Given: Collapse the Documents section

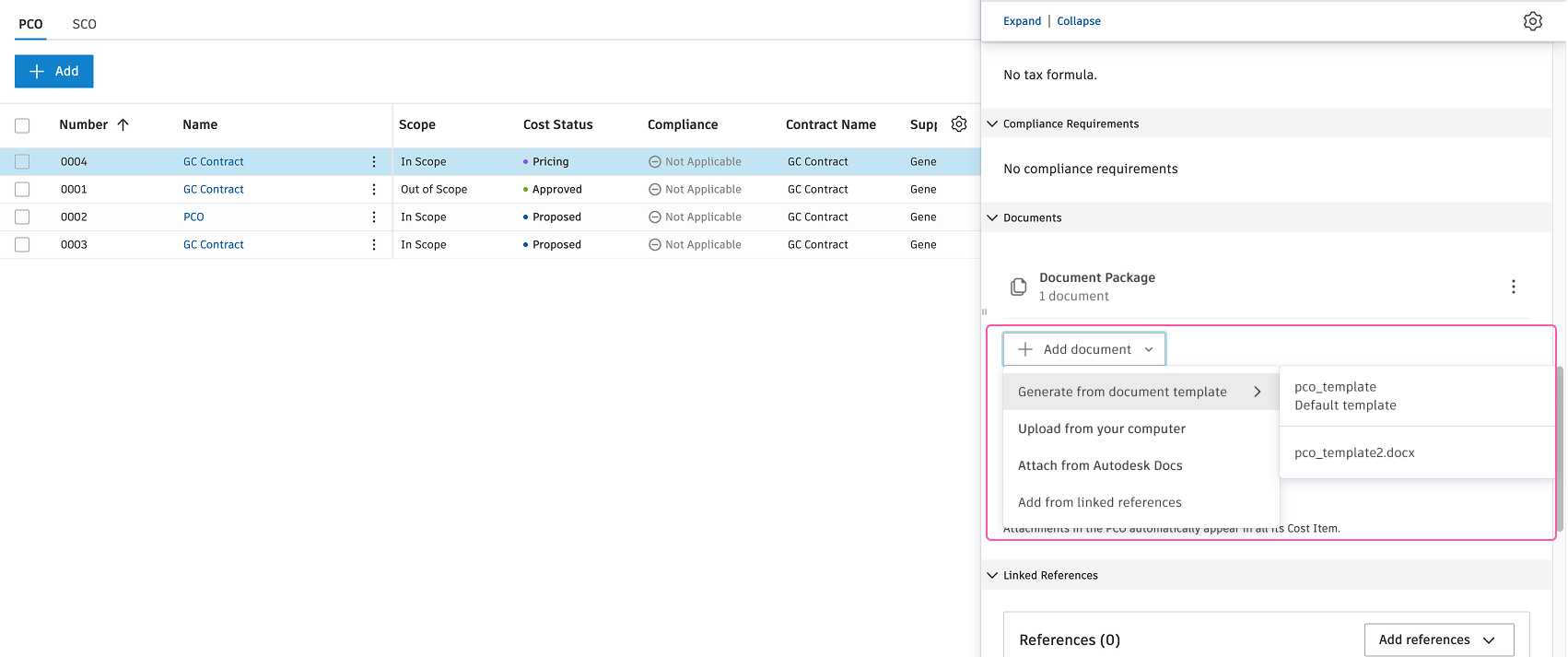Looking at the screenshot, I should pyautogui.click(x=992, y=217).
